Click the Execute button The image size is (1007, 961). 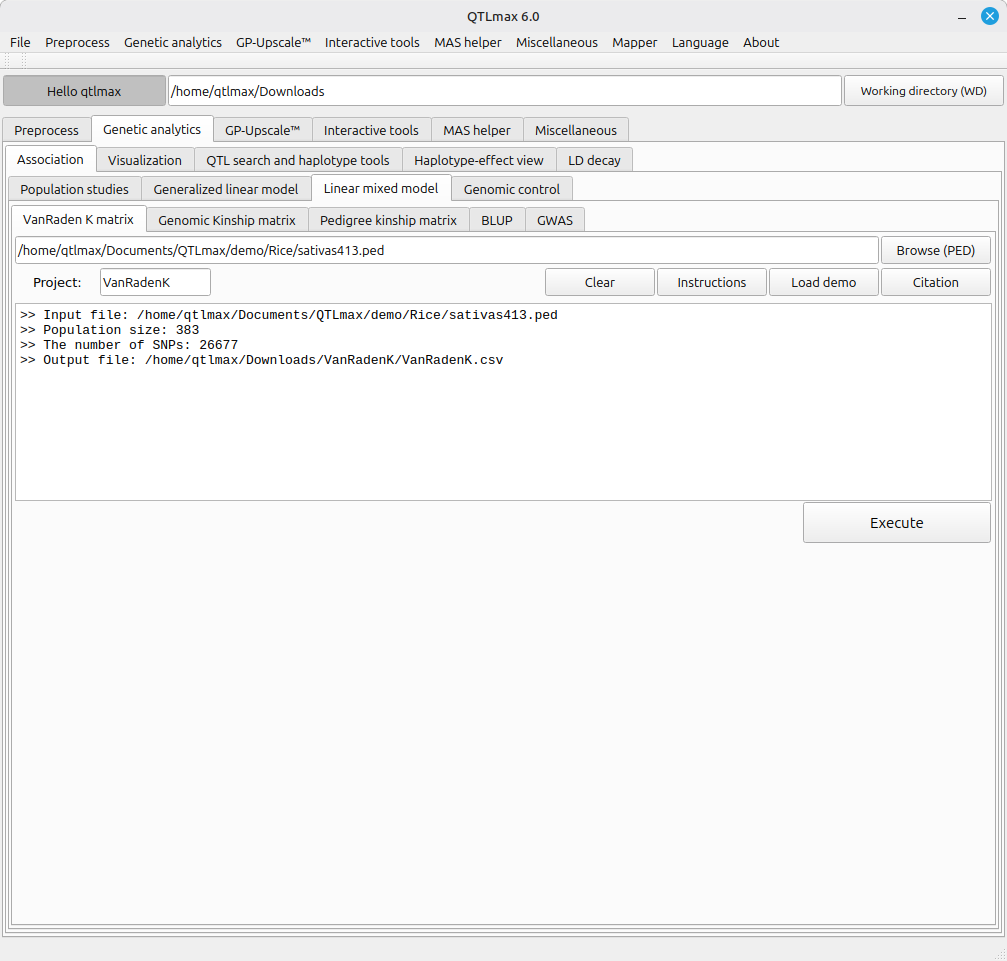click(x=896, y=523)
